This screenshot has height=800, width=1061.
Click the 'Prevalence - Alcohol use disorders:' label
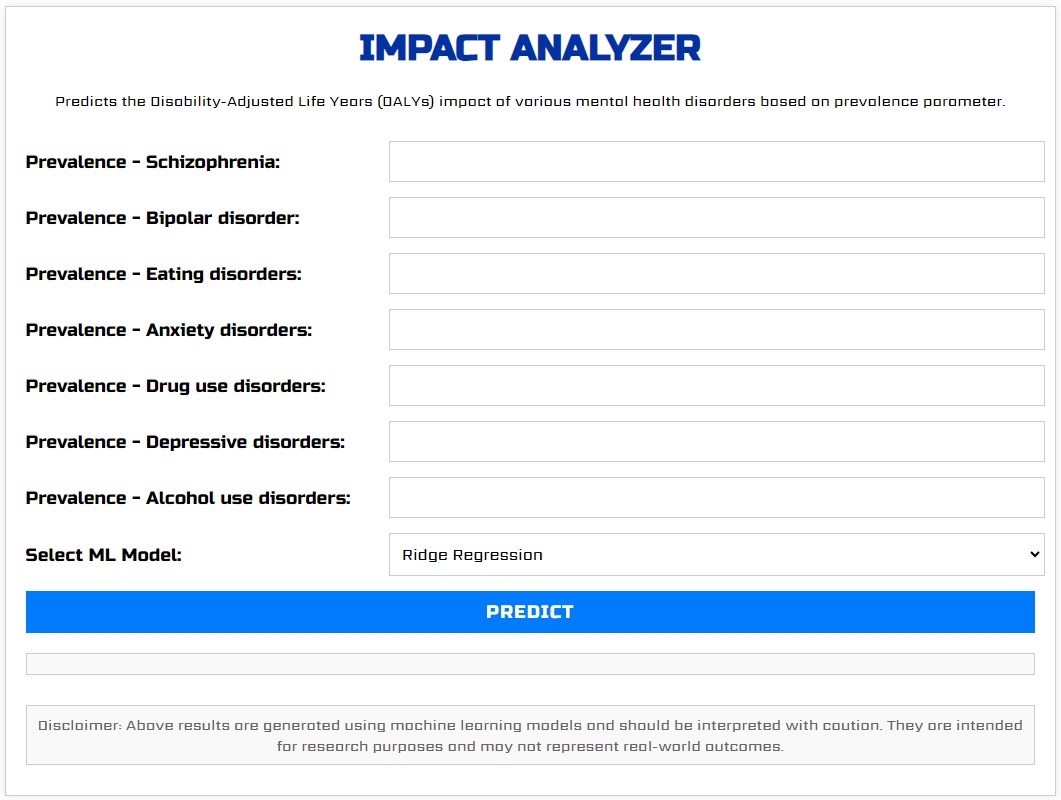tap(188, 498)
